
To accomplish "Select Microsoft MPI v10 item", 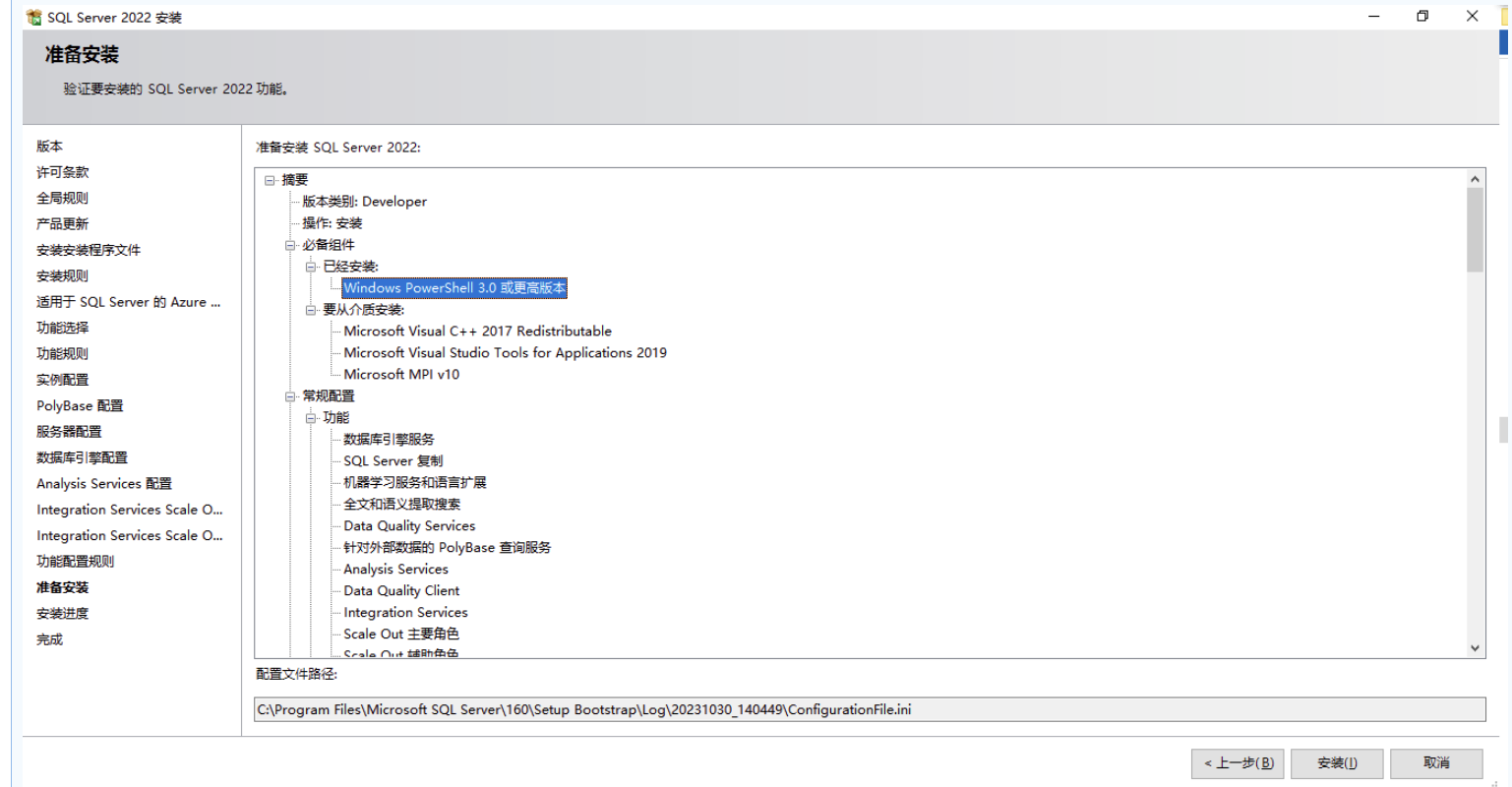I will click(401, 375).
